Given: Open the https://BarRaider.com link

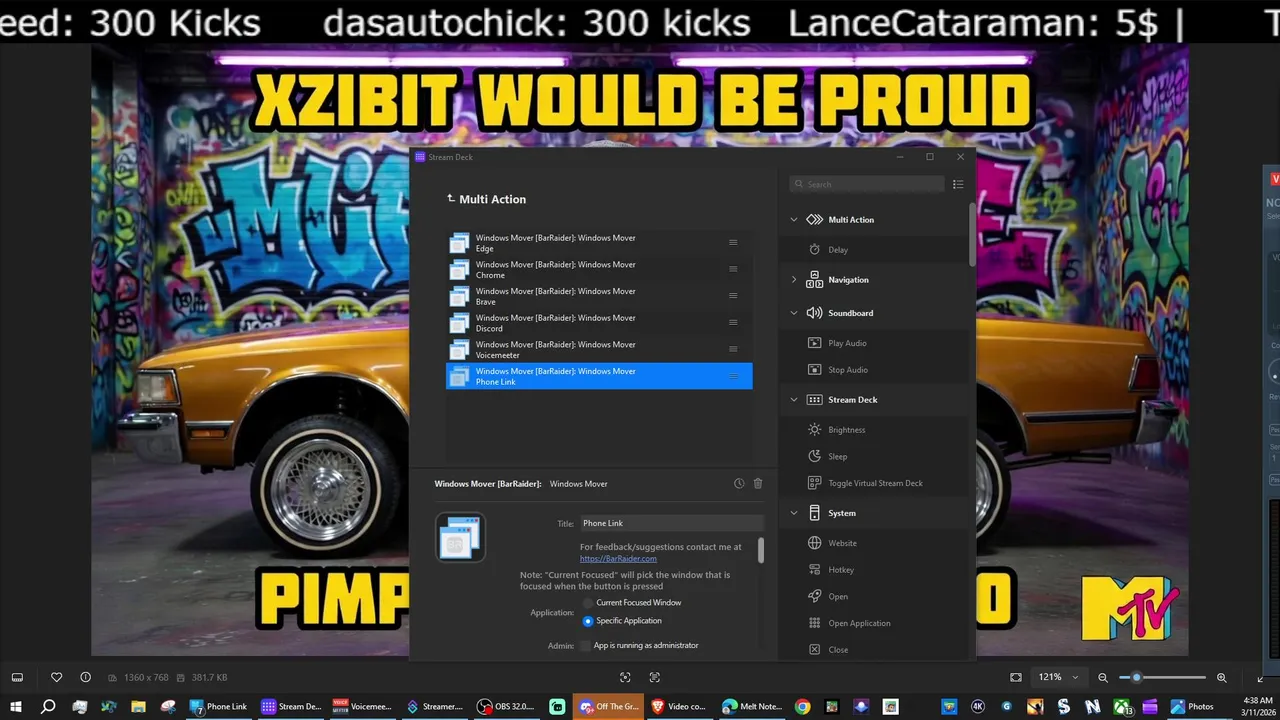Looking at the screenshot, I should point(618,559).
